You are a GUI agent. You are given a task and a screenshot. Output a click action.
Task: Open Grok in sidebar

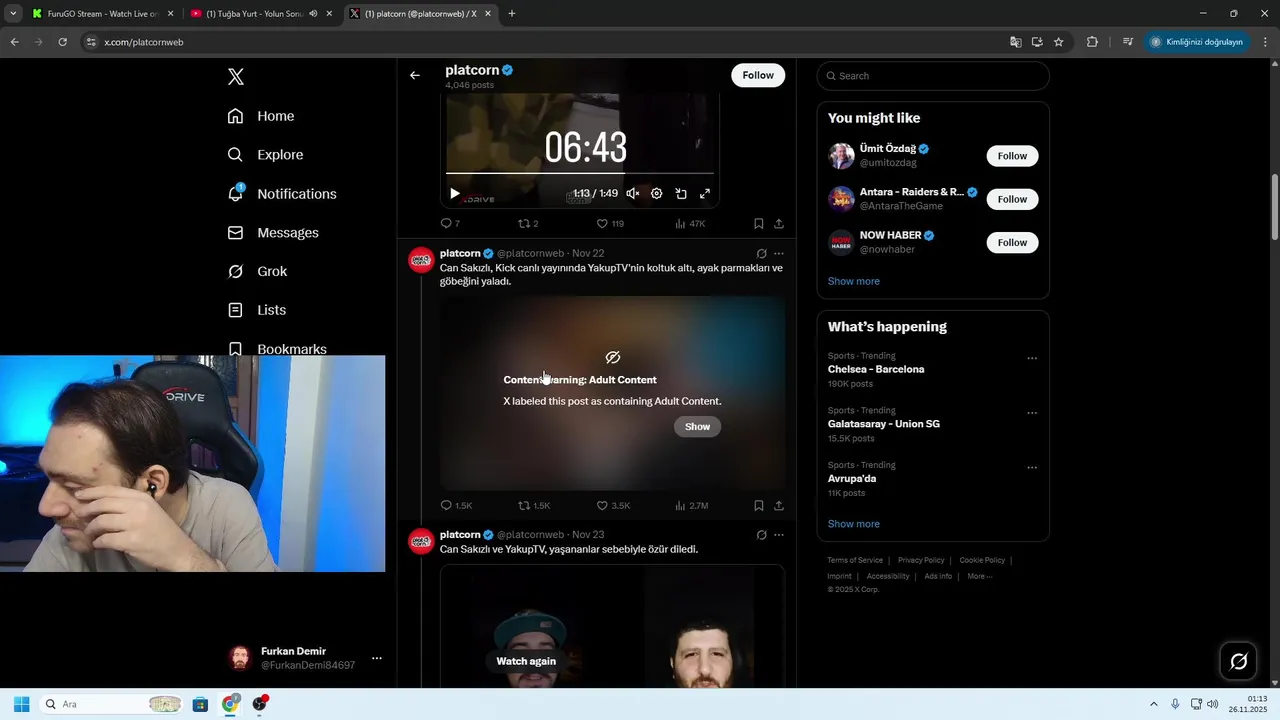coord(257,272)
